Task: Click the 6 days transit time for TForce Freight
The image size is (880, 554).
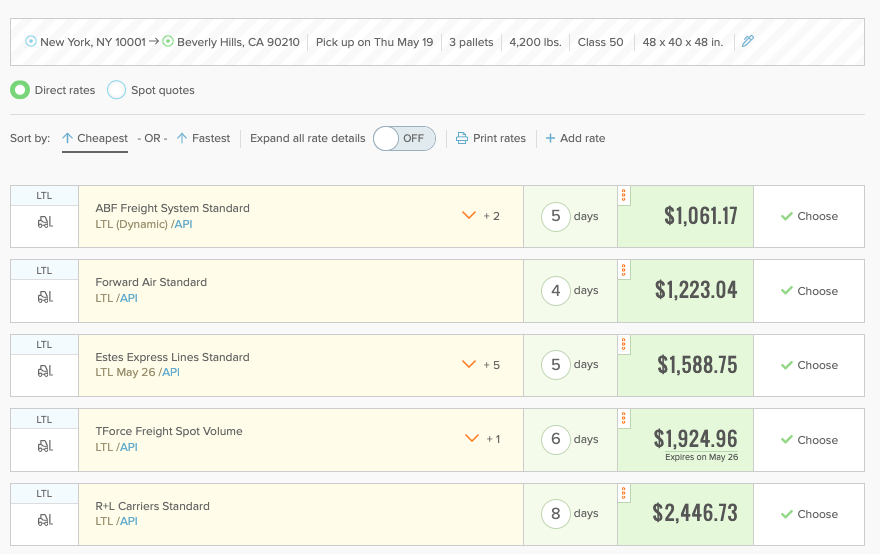Action: click(570, 439)
